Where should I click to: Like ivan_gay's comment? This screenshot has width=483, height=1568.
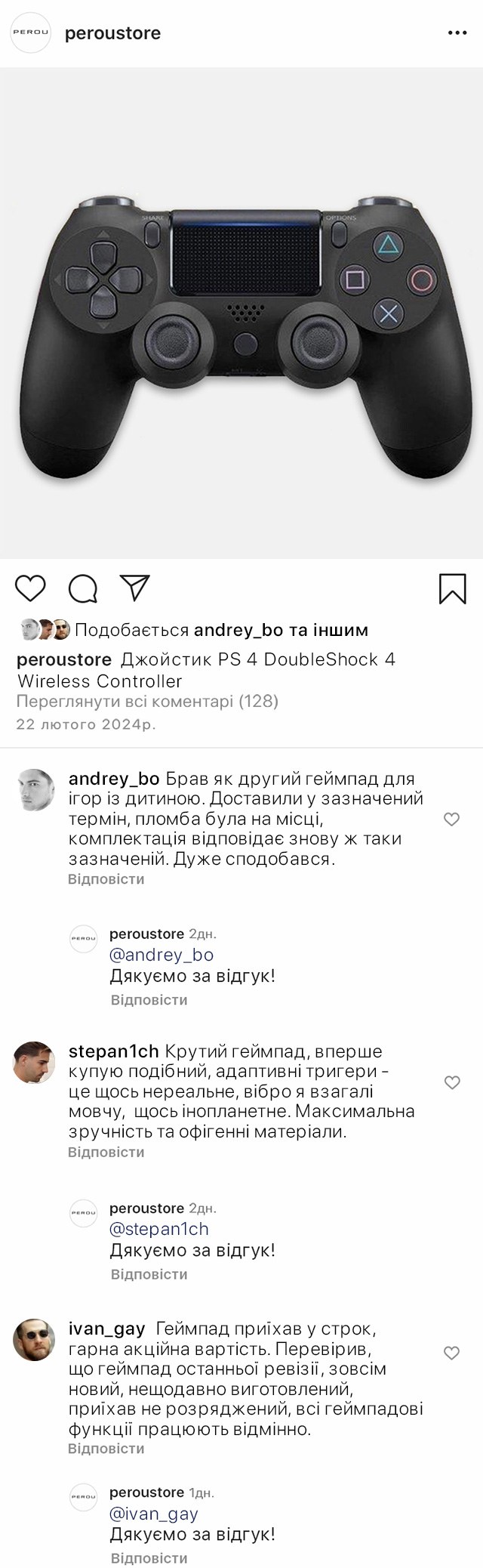[451, 1353]
